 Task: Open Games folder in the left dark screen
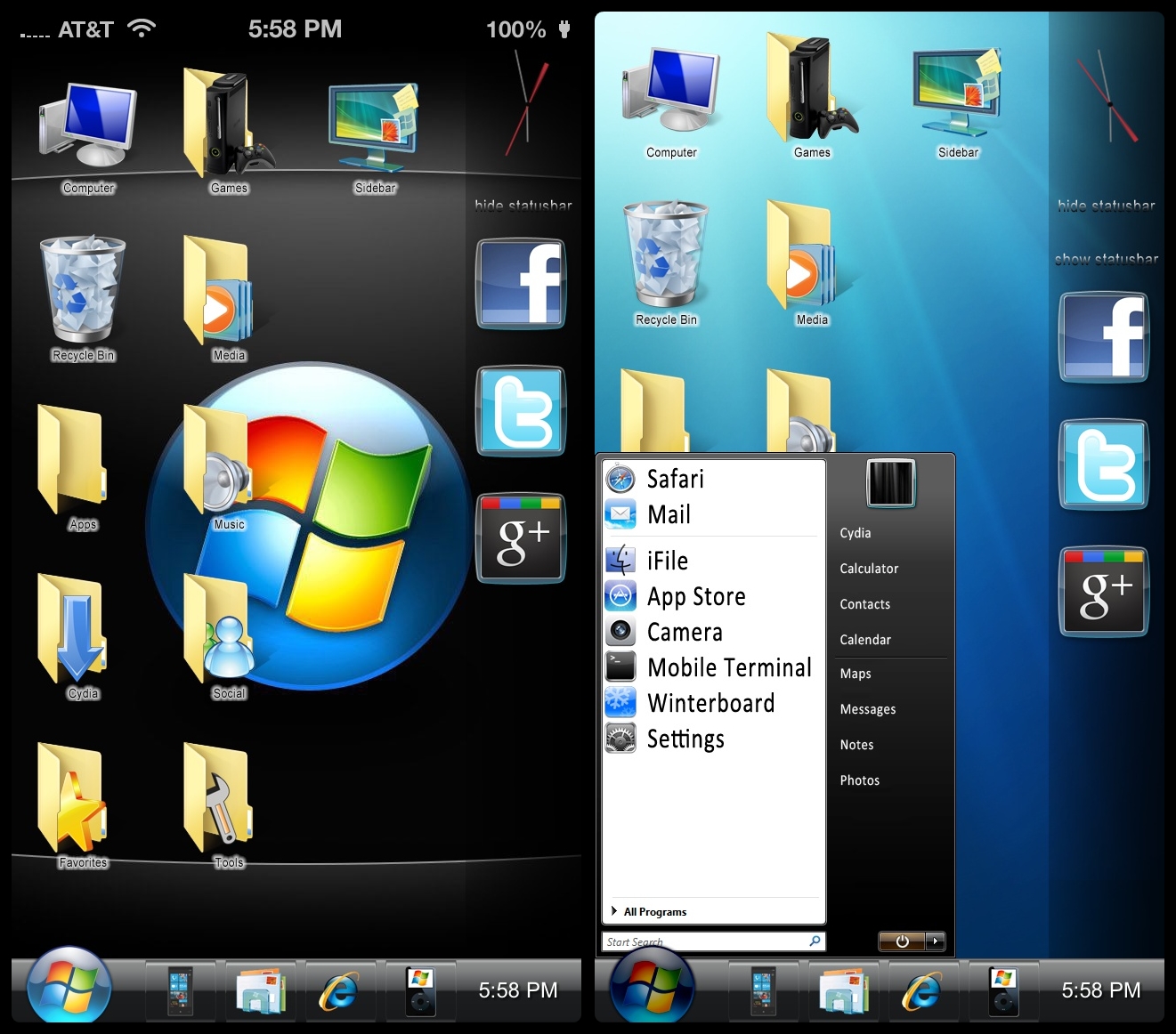[228, 123]
